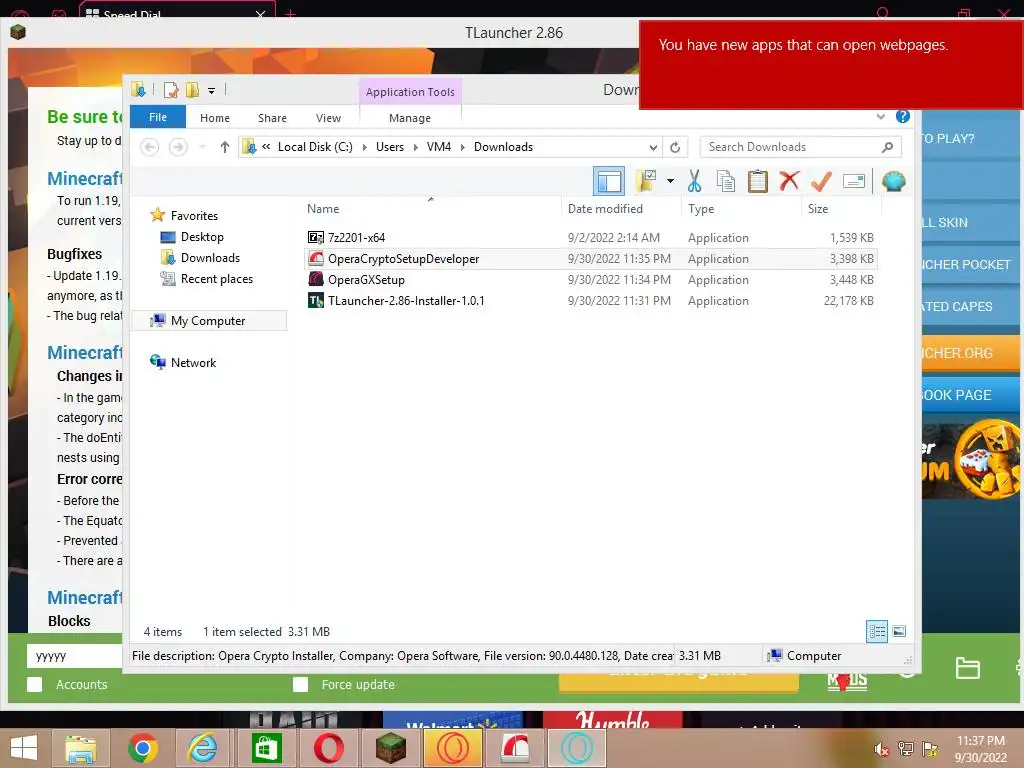Open the folder icon in TLauncher bottom bar
Viewport: 1024px width, 768px height.
967,668
